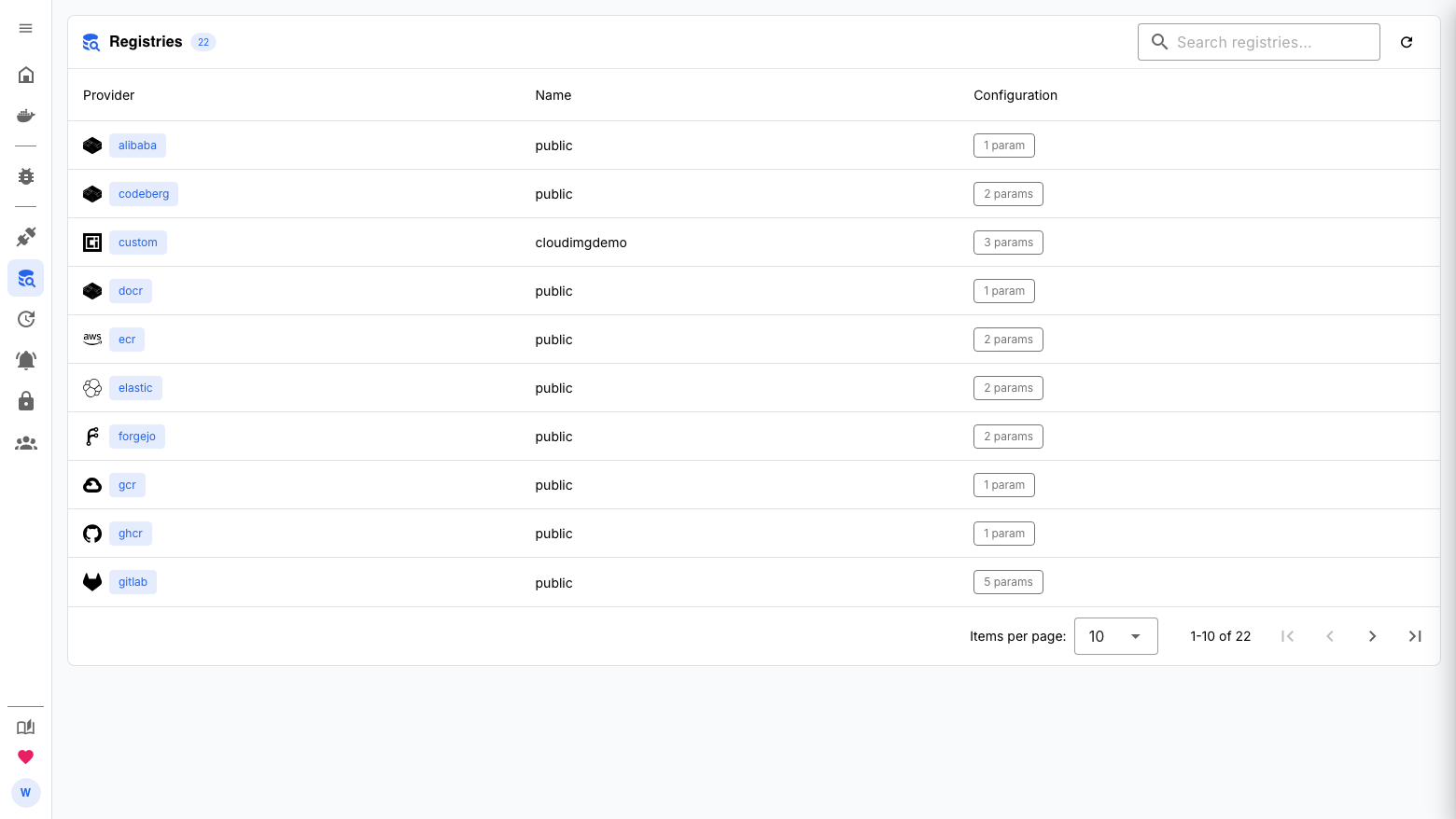Open the Items per page dropdown

[x=1116, y=636]
